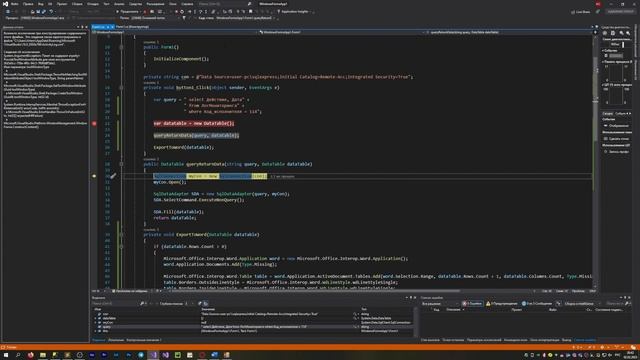The height and width of the screenshot is (360, 640).
Task: Switch to Видимые tab at bottom left
Action: (x=98, y=340)
